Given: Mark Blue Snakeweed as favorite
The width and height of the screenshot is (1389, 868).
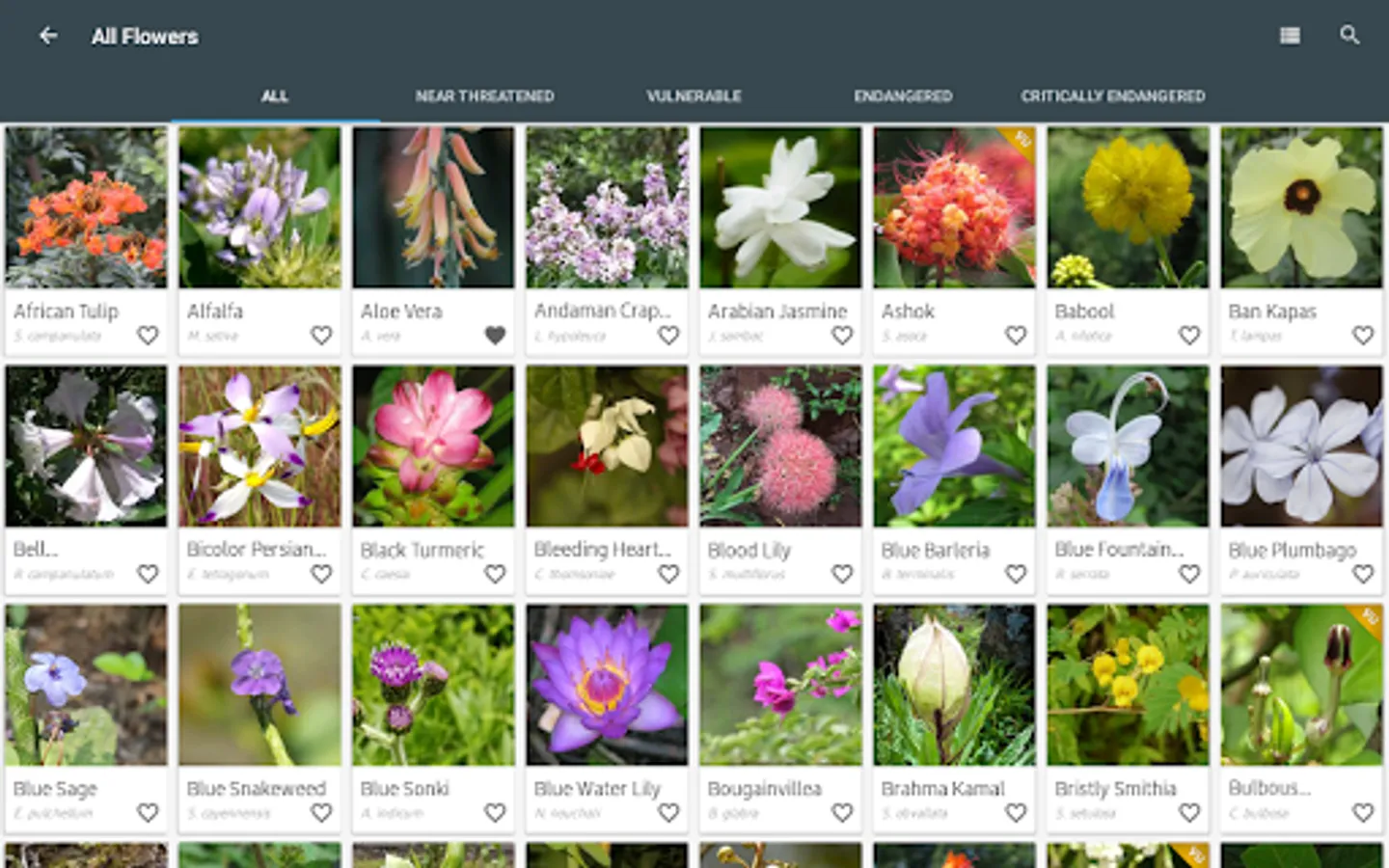Looking at the screenshot, I should click(321, 813).
